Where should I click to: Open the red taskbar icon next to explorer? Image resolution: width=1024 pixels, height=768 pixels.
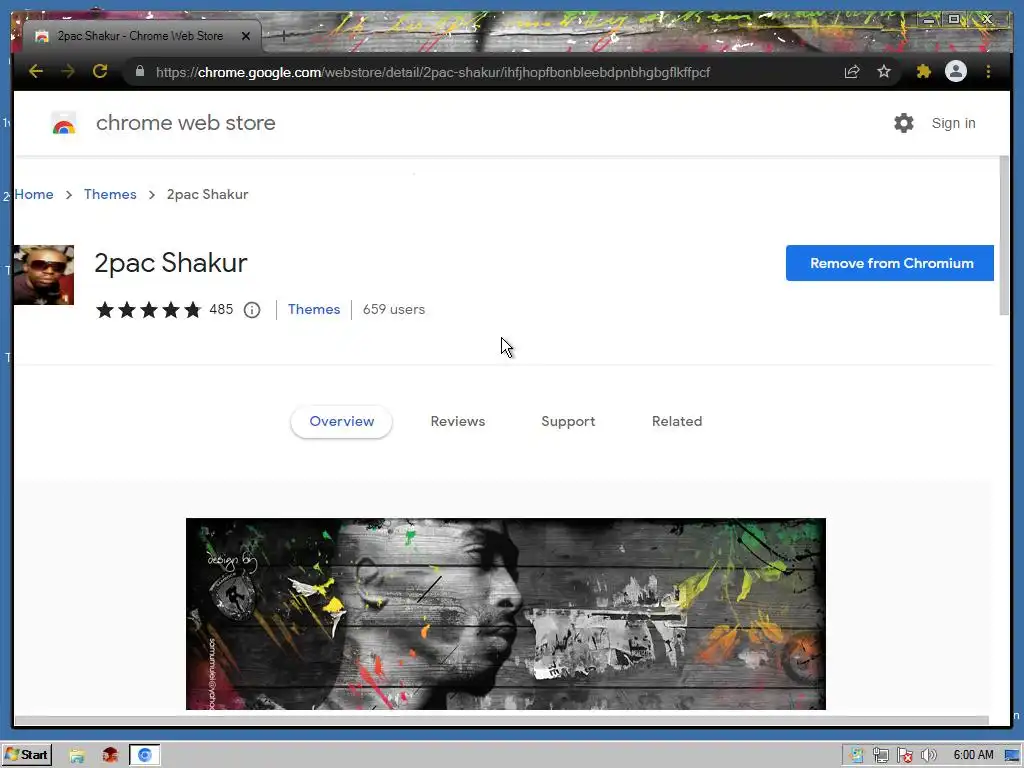tap(110, 756)
